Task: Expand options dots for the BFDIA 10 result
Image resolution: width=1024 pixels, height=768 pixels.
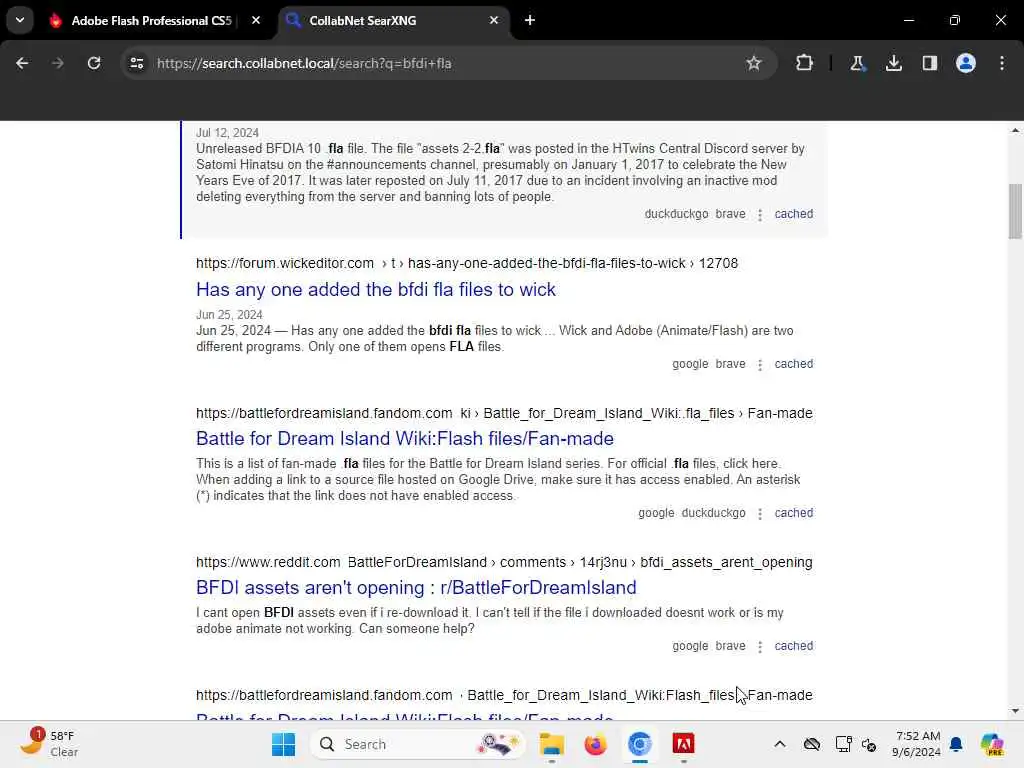Action: point(760,215)
